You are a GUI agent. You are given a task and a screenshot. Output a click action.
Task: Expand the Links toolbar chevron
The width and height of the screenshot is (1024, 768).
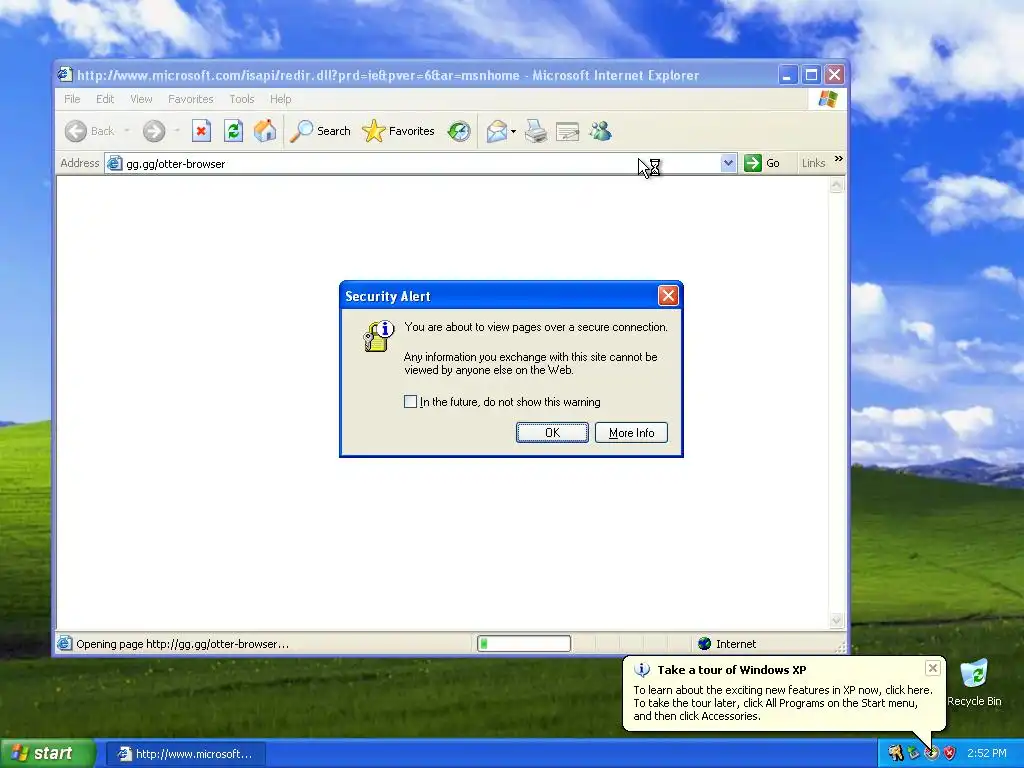point(839,159)
